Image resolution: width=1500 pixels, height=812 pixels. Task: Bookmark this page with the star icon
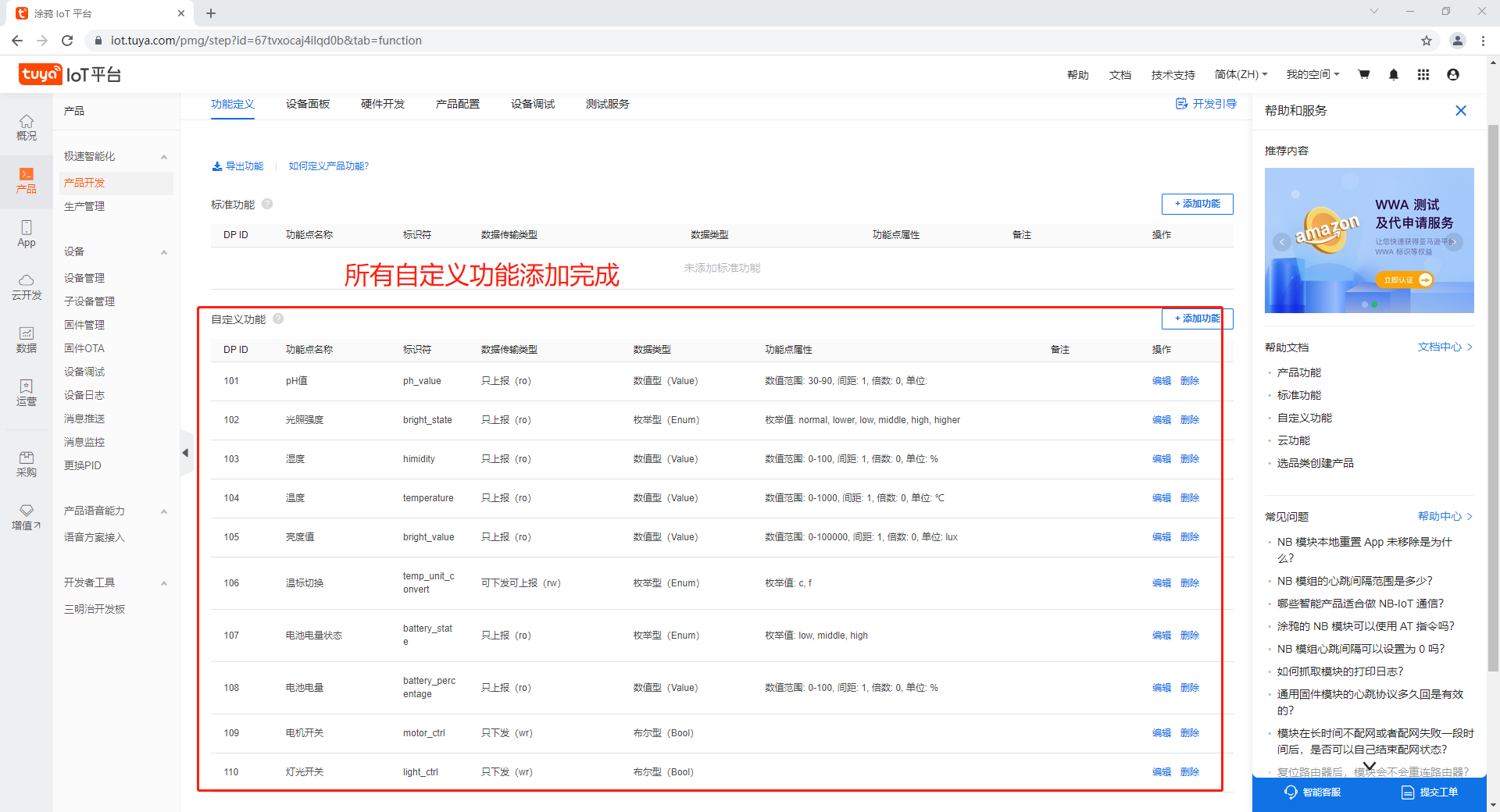[1427, 41]
